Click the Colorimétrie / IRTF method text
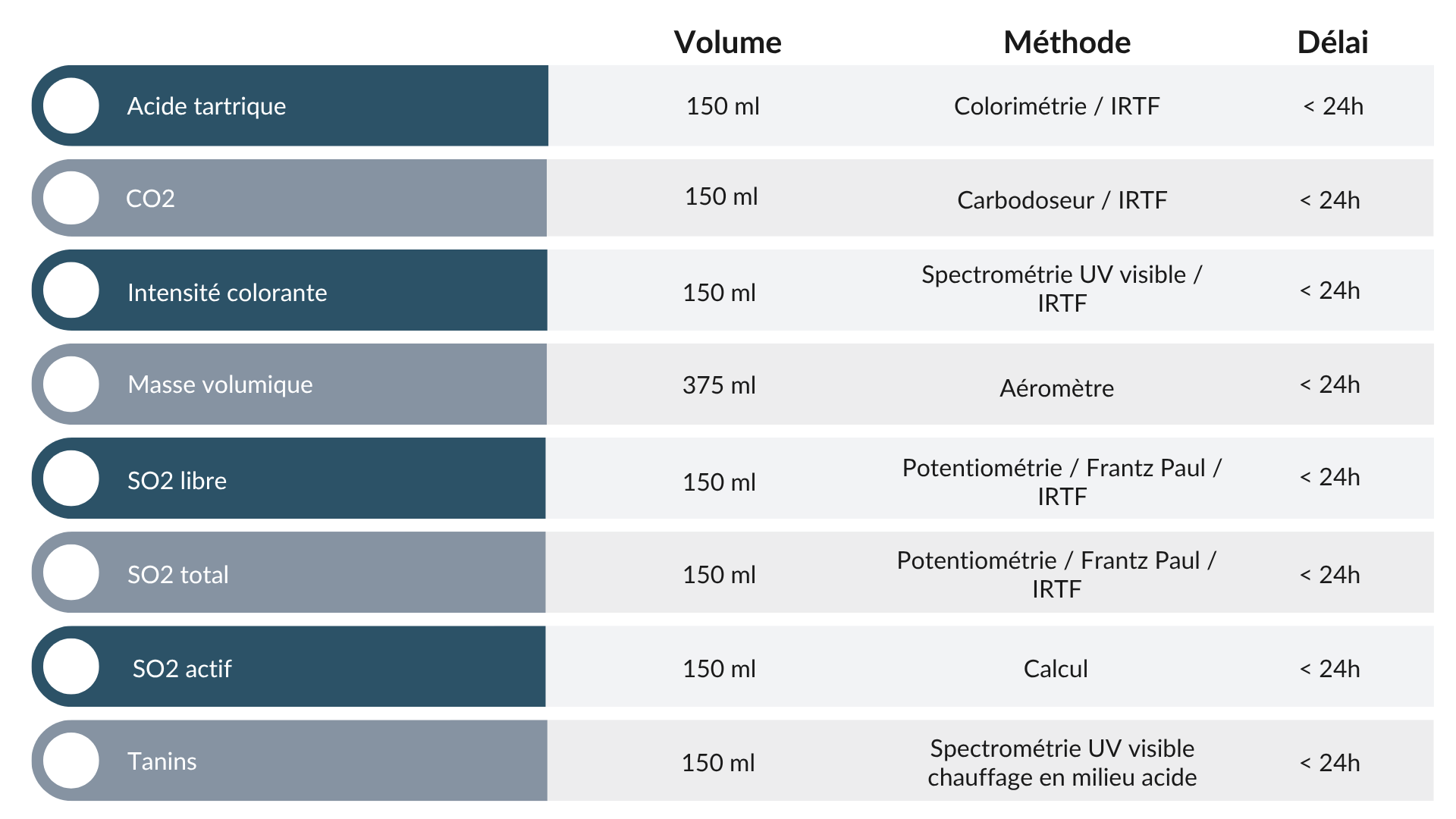Screen dimensions: 1456x819 (1056, 106)
